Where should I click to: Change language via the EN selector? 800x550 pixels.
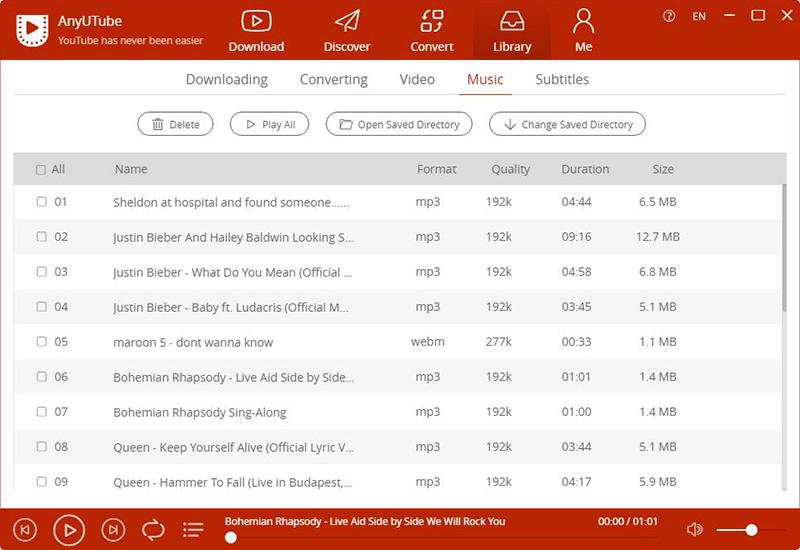(699, 16)
